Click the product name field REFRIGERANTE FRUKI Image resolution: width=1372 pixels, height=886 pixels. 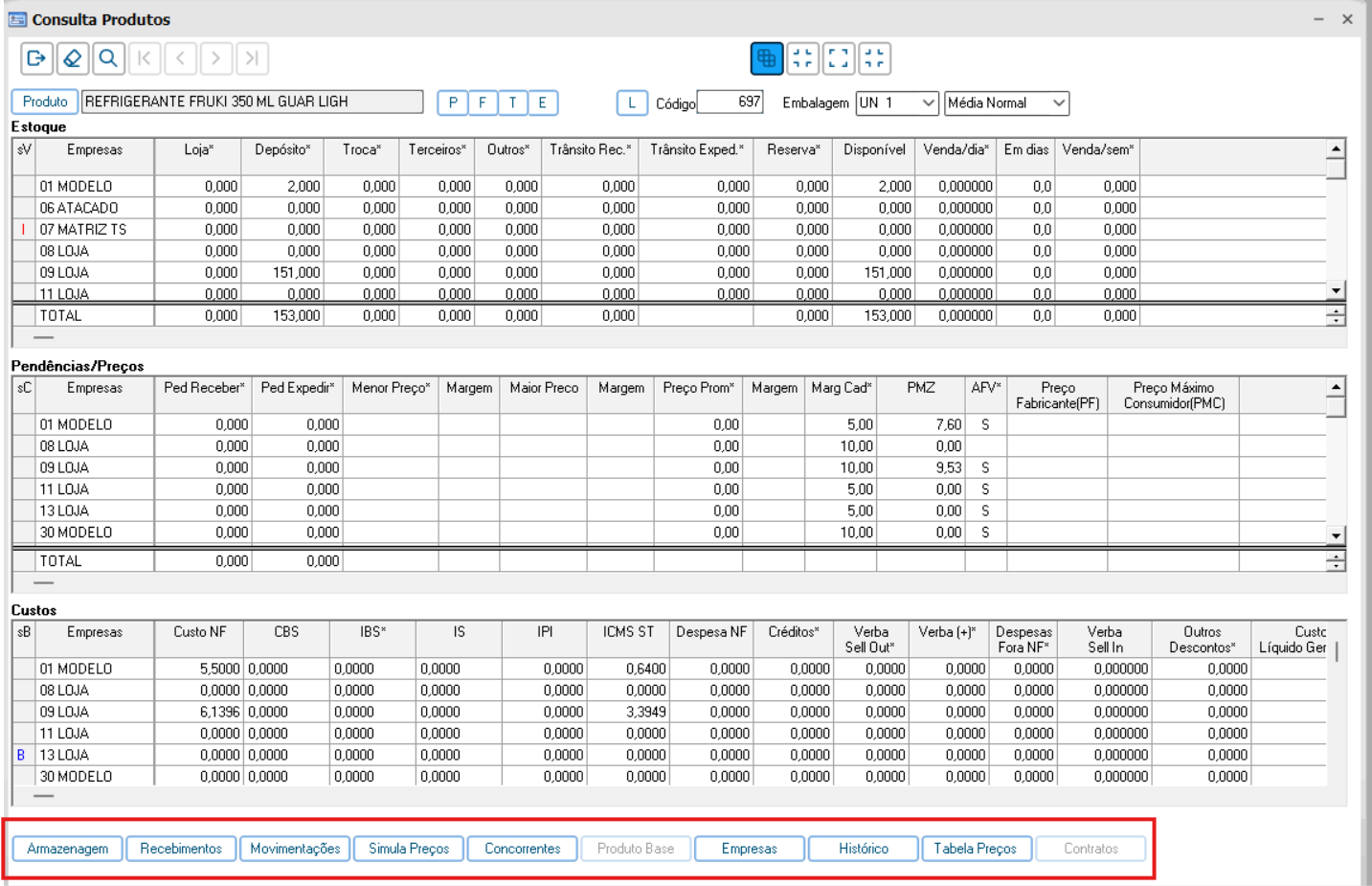253,102
